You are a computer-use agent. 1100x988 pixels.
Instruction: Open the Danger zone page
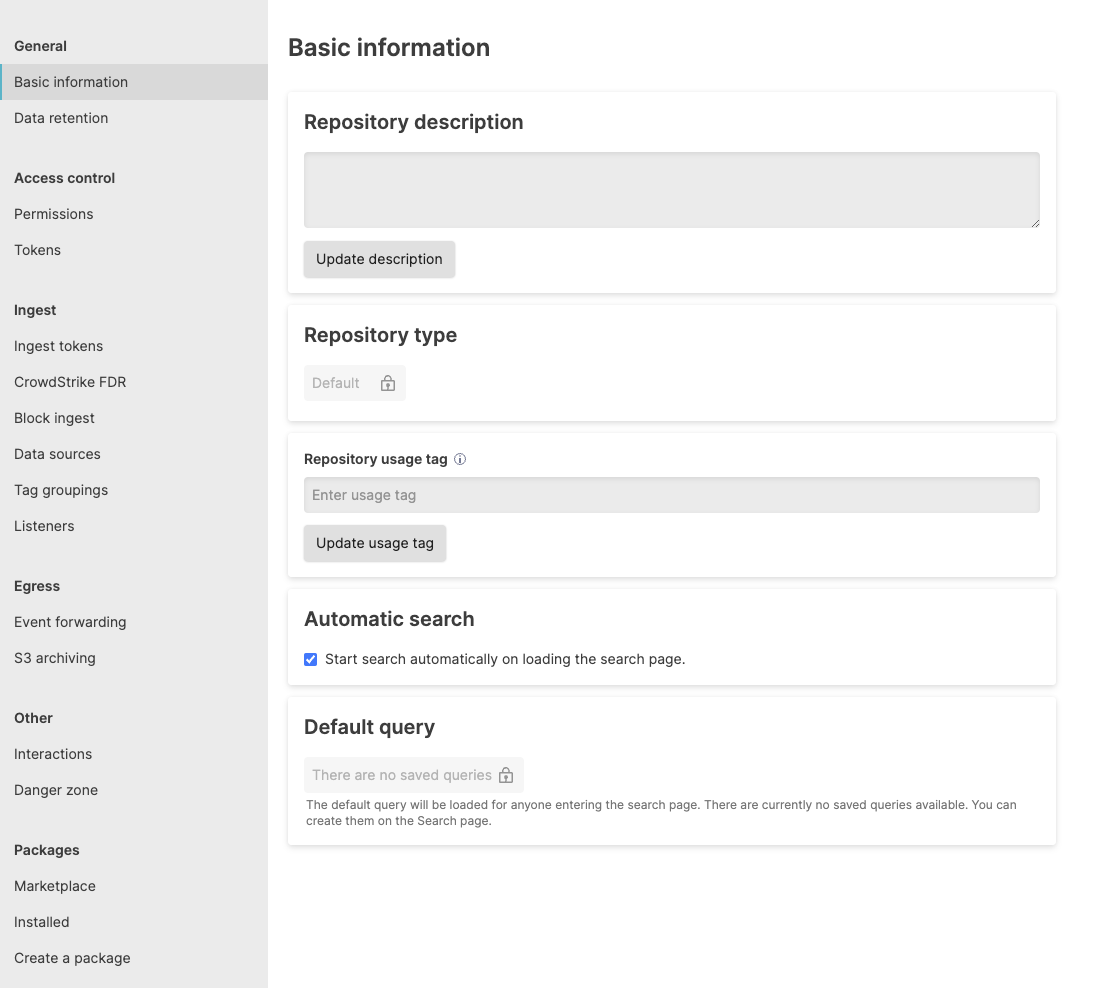tap(56, 790)
